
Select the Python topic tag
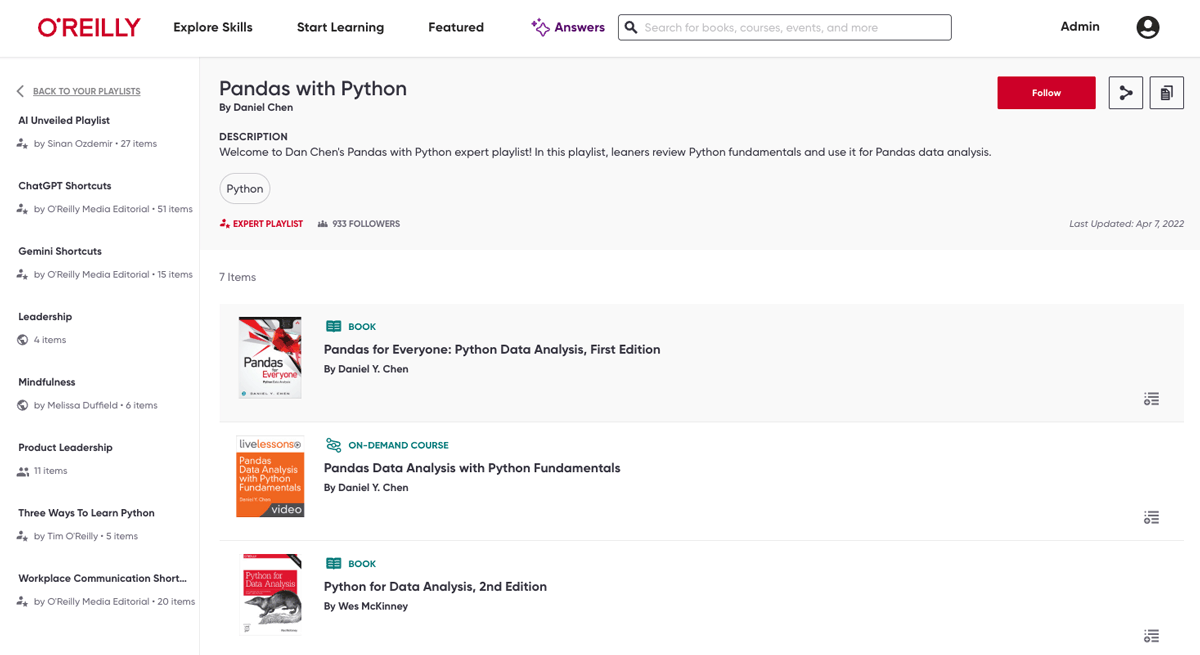245,188
